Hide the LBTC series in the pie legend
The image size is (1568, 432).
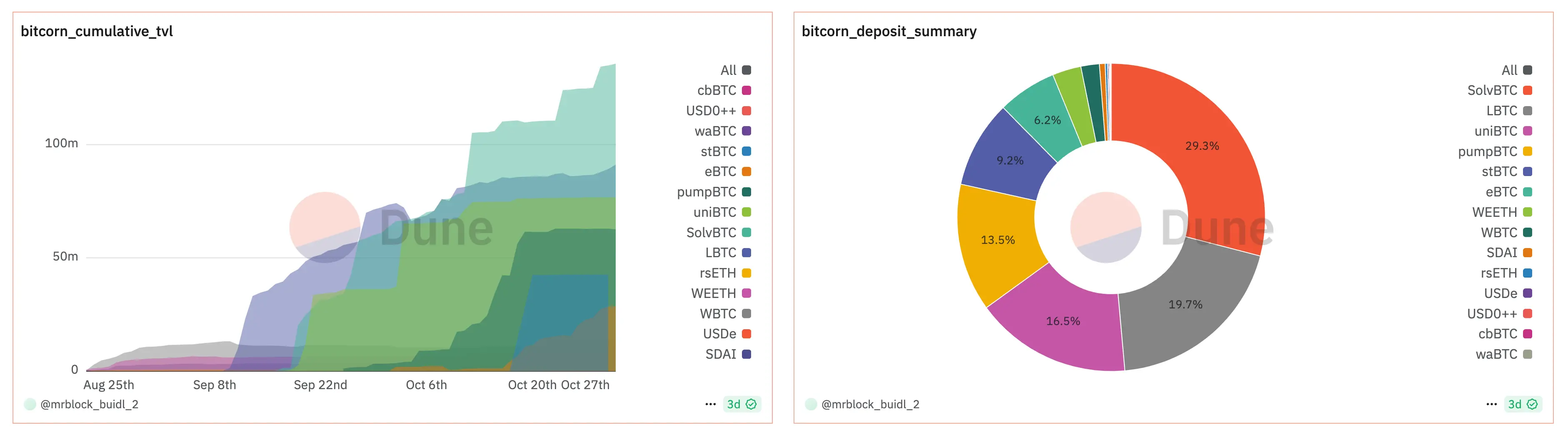coord(1508,111)
